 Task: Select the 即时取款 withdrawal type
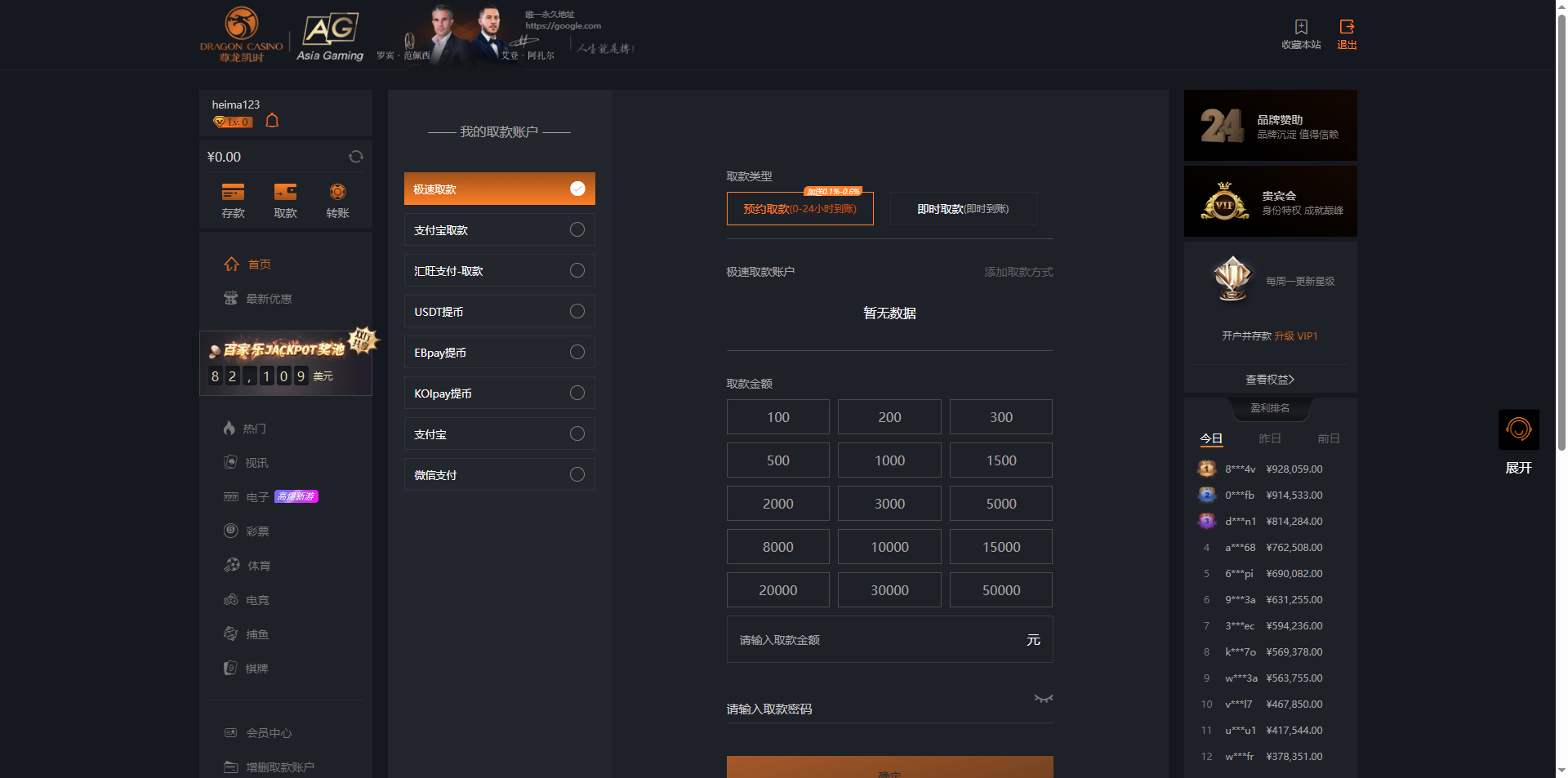click(x=963, y=209)
